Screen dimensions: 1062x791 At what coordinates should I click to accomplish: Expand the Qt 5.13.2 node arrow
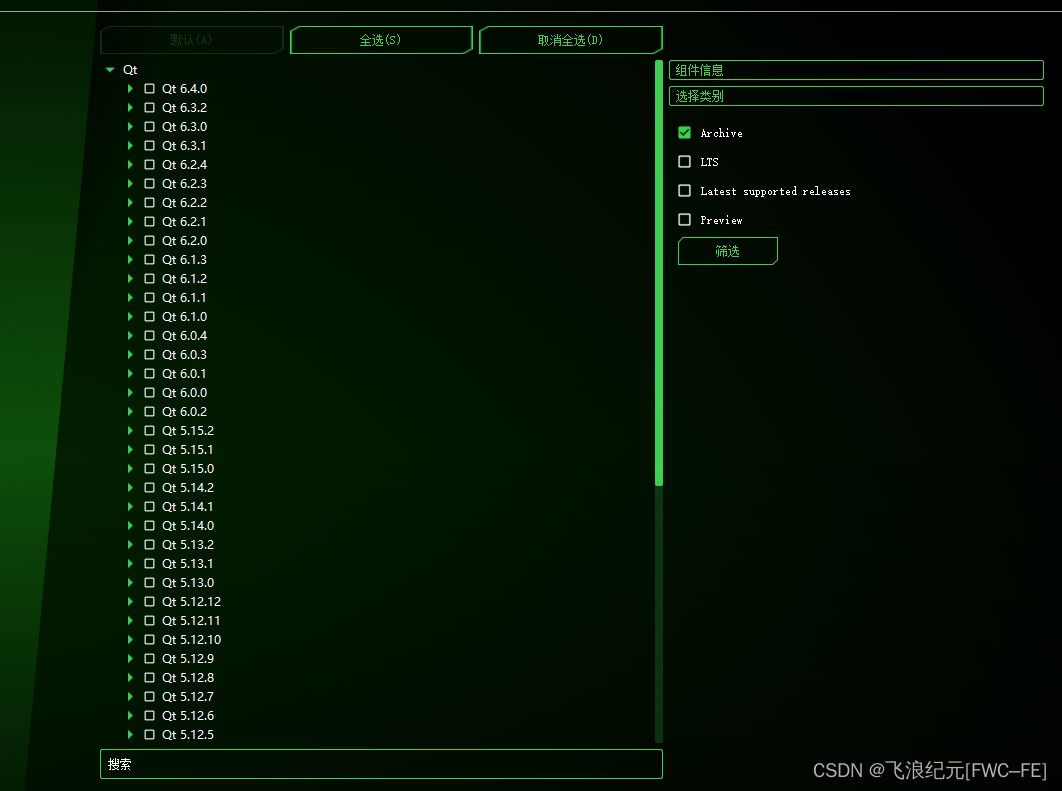click(130, 544)
